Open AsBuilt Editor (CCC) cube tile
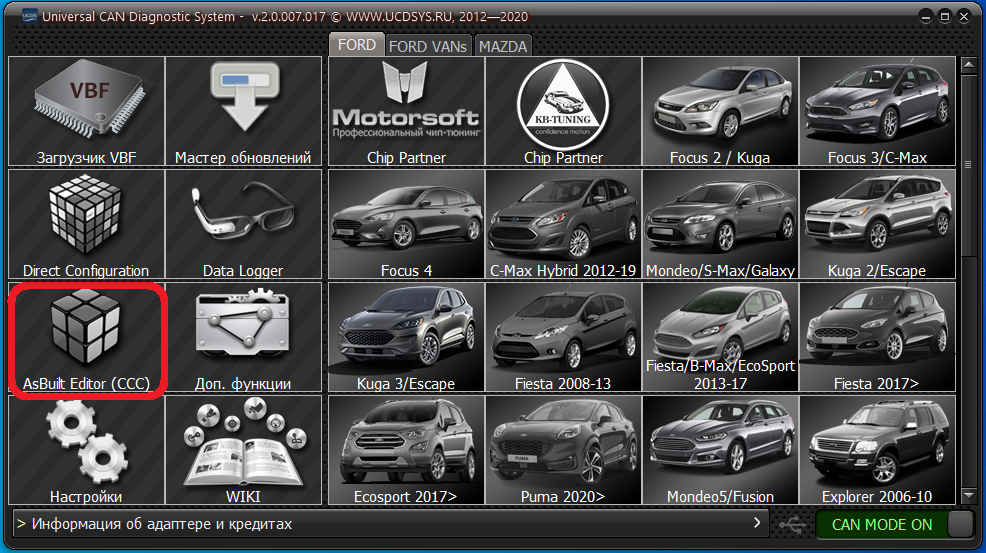Viewport: 986px width, 553px height. pyautogui.click(x=86, y=337)
